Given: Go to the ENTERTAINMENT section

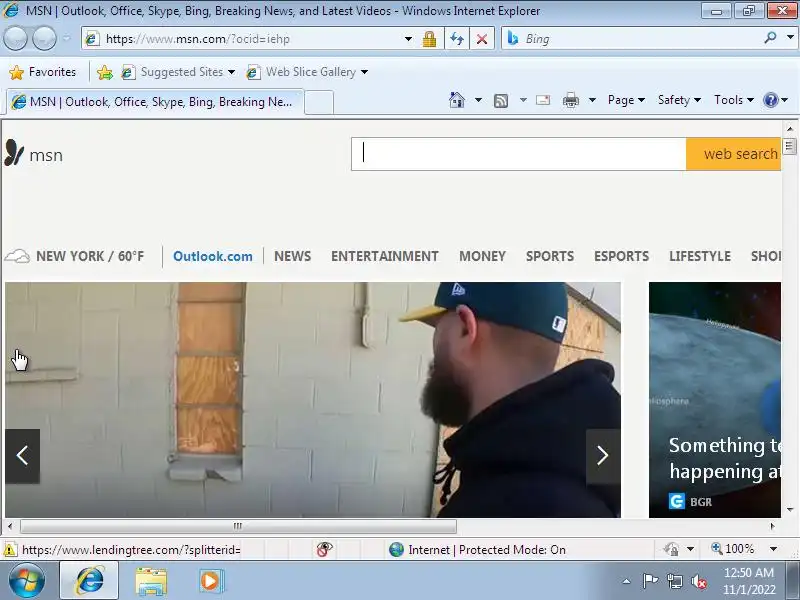Looking at the screenshot, I should (x=385, y=256).
